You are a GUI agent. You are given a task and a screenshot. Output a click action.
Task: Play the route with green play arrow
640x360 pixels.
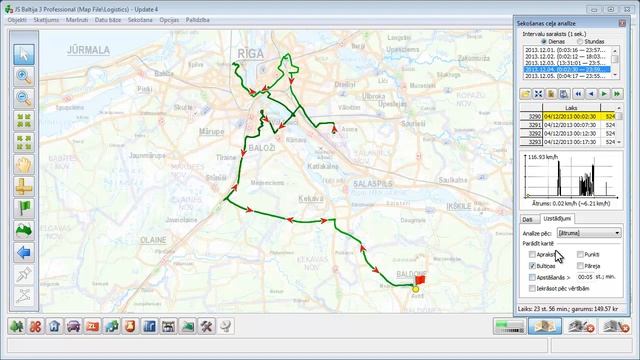coord(604,94)
